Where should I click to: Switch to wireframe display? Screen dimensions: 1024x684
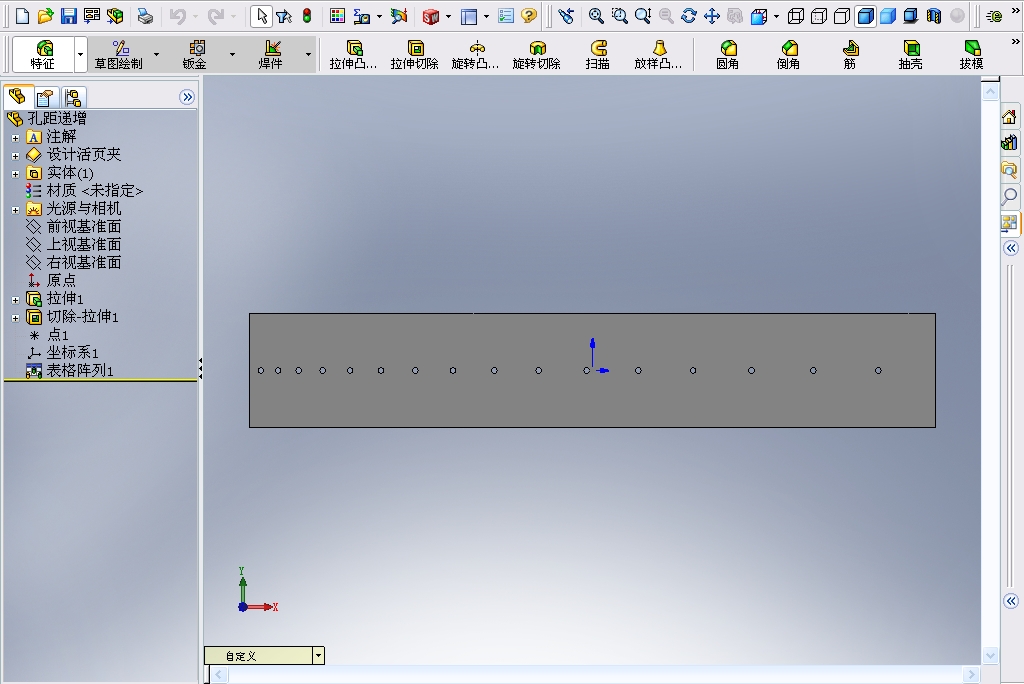click(795, 16)
